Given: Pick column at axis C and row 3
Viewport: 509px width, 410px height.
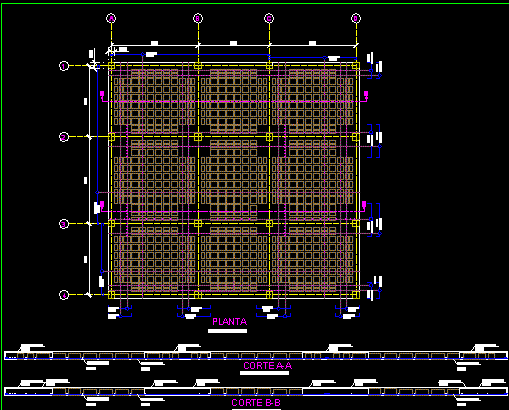Looking at the screenshot, I should [269, 223].
